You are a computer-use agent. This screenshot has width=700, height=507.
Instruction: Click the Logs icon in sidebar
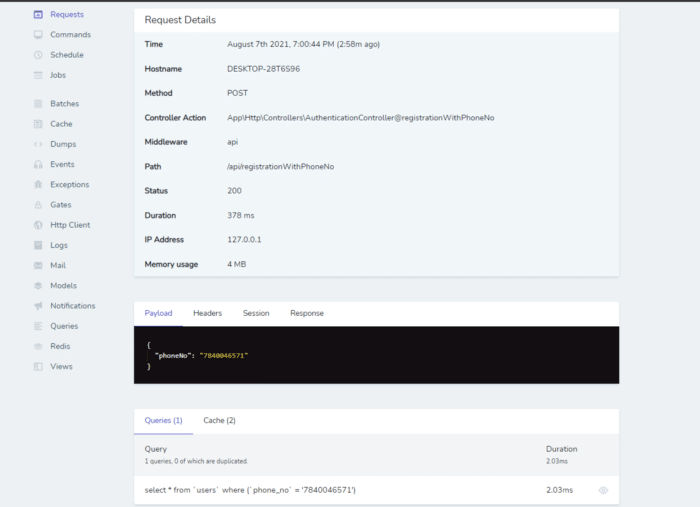(38, 245)
